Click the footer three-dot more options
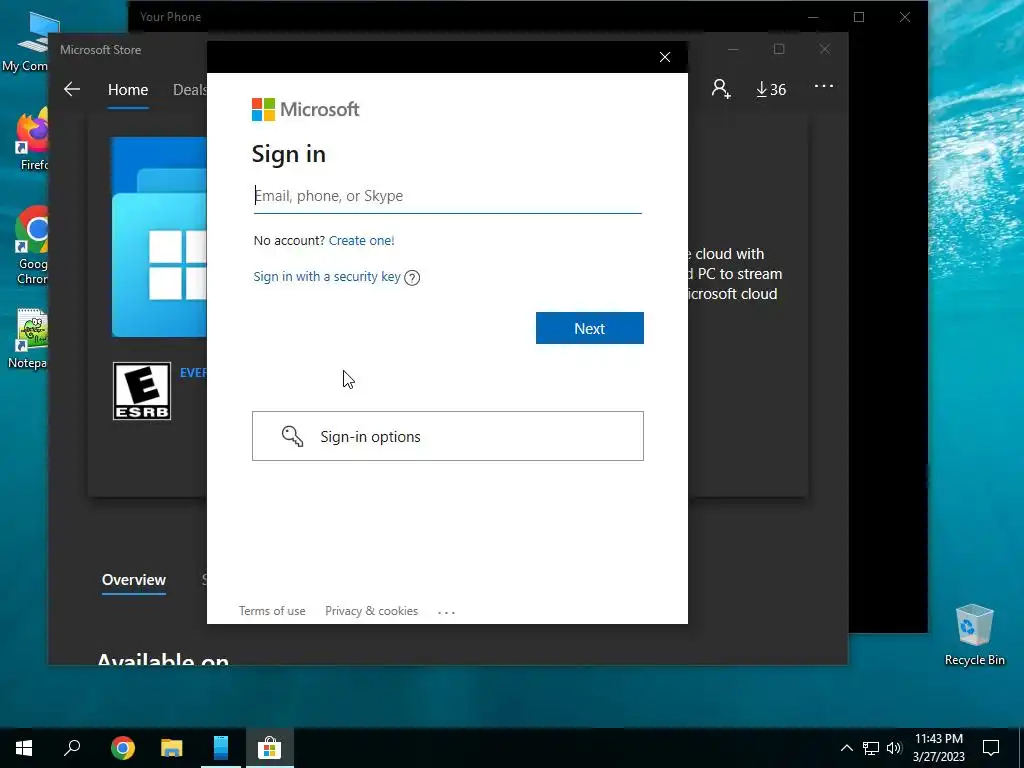 click(446, 612)
